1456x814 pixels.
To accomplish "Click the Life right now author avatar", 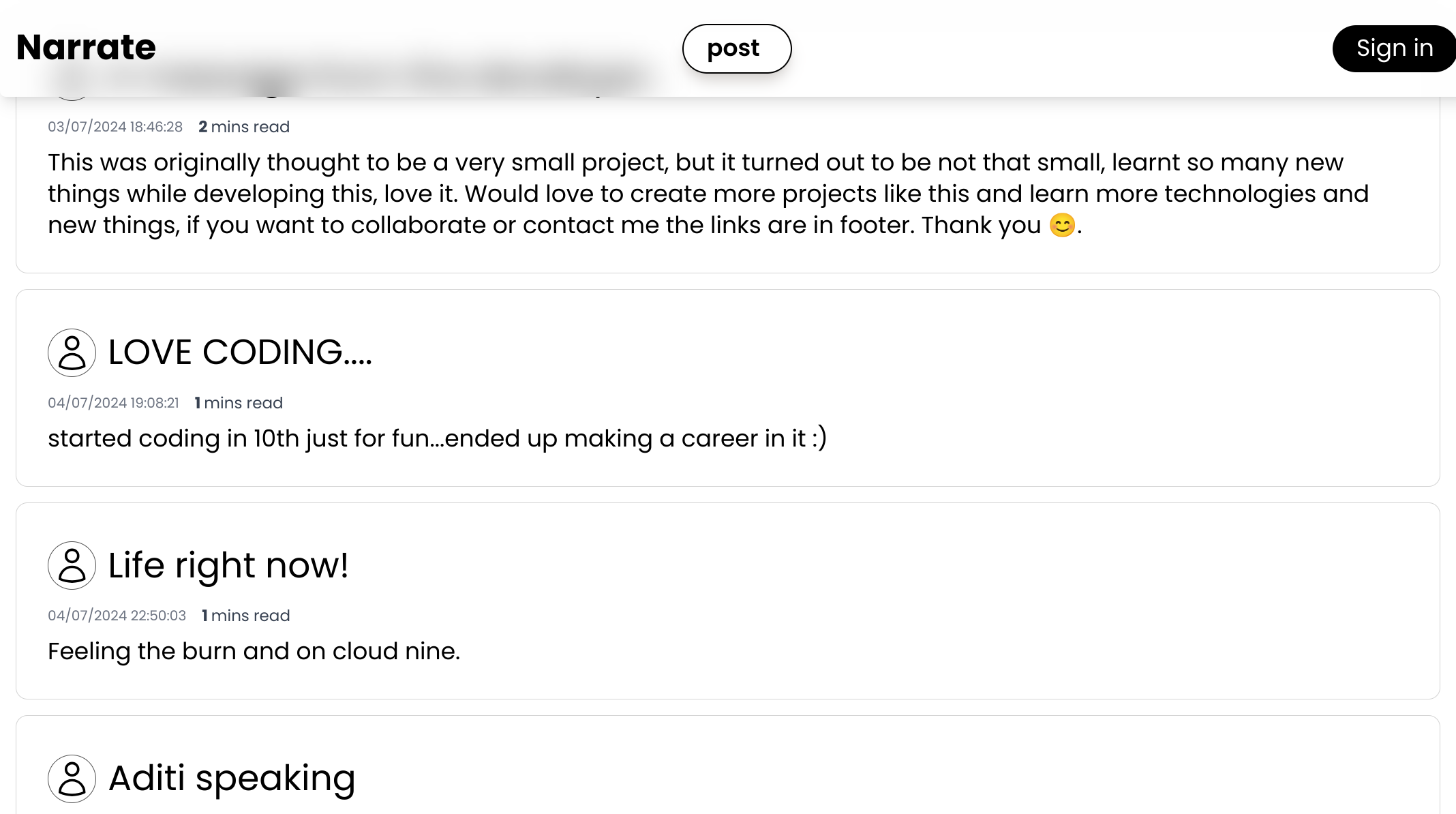I will [x=72, y=565].
